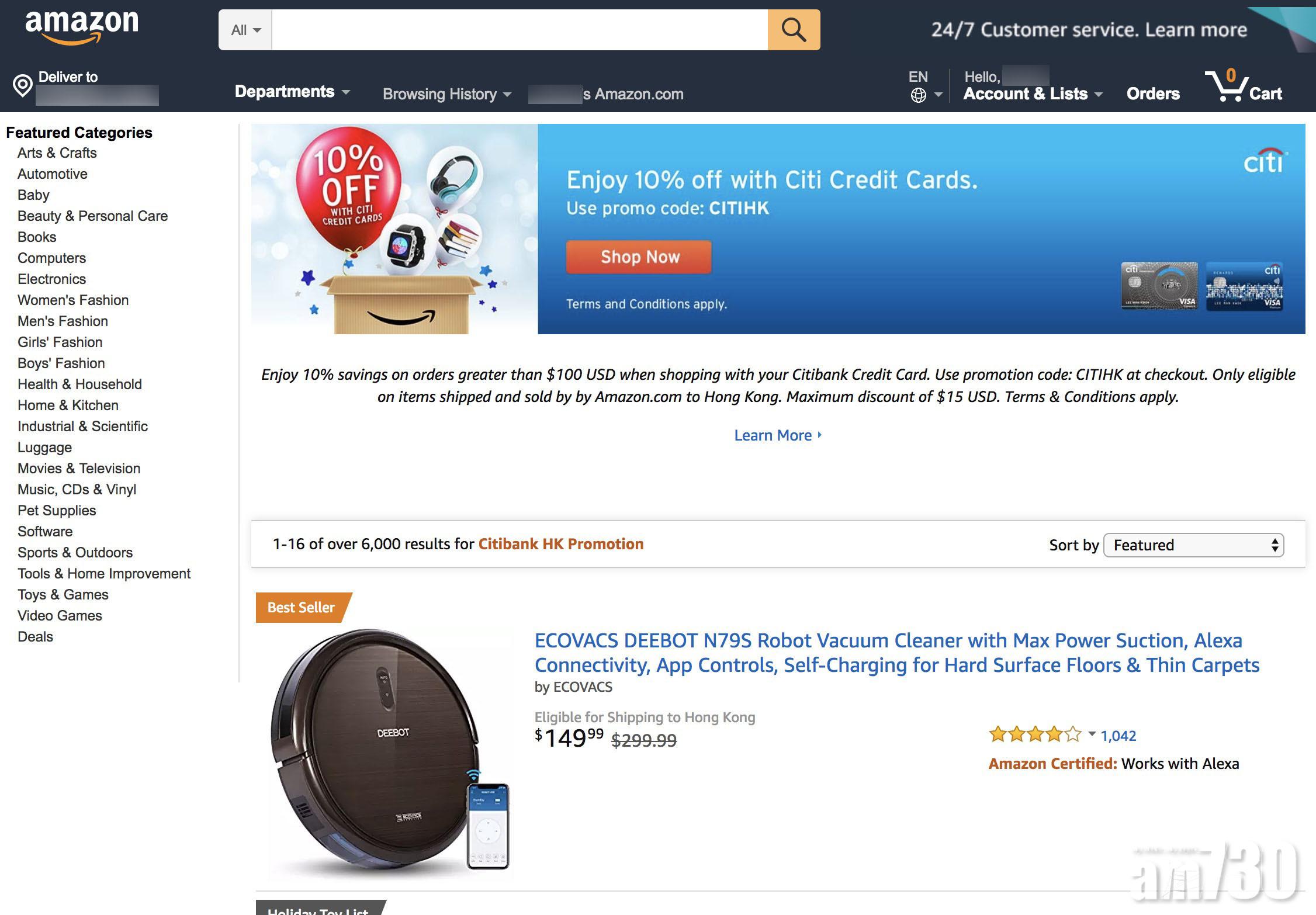The image size is (1316, 915).
Task: Open the Citibank HK Promotion results link
Action: (x=560, y=544)
